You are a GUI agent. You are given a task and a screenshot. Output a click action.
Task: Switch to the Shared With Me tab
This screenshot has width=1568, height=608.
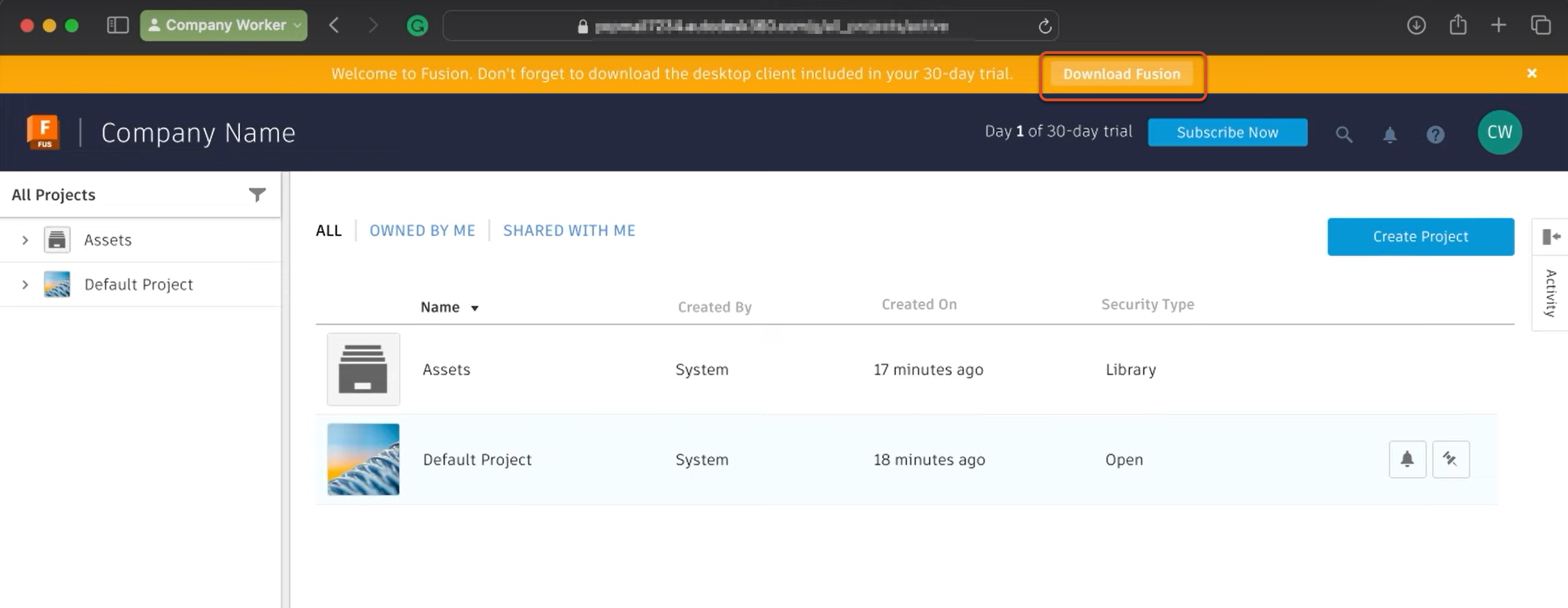pos(568,230)
